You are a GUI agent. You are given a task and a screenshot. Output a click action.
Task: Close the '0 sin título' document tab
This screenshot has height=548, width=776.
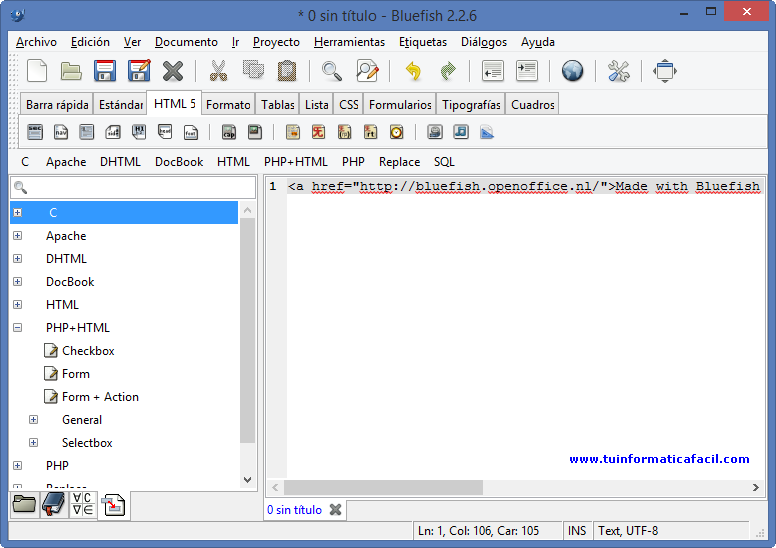click(x=336, y=510)
